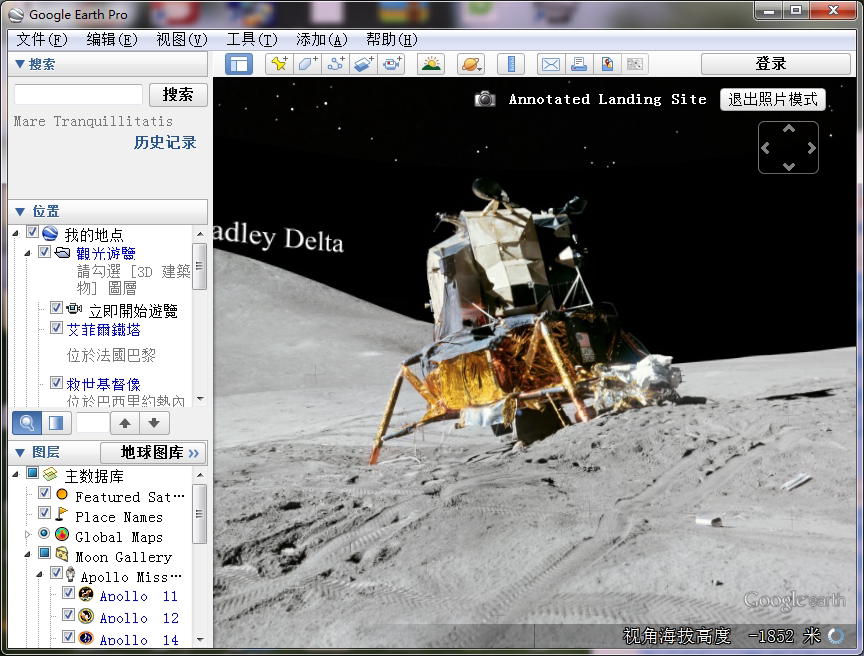Viewport: 864px width, 656px height.
Task: Toggle Apollo 14 layer checkbox
Action: 68,637
